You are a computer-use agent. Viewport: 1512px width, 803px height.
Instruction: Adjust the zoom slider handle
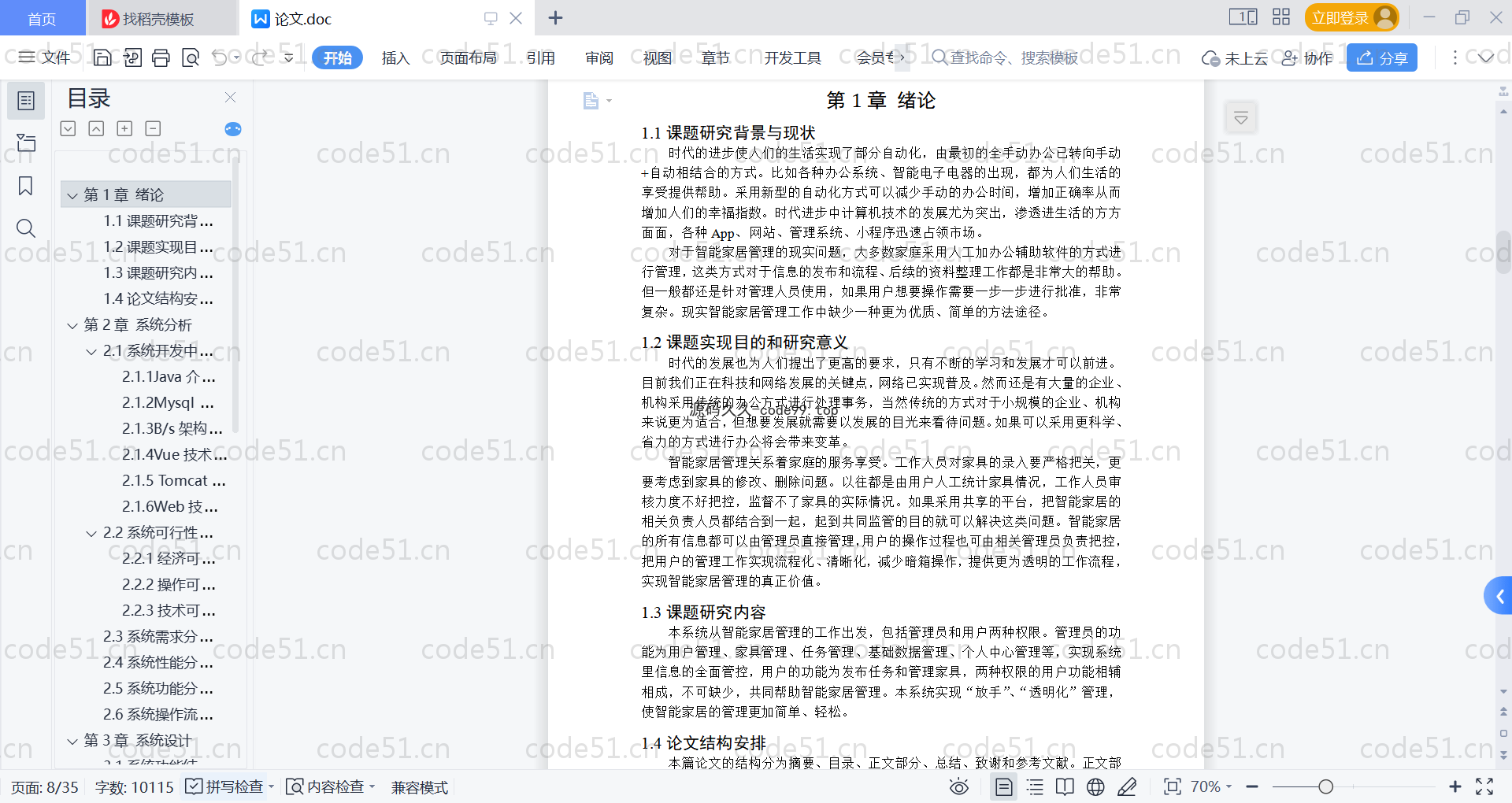pyautogui.click(x=1326, y=786)
